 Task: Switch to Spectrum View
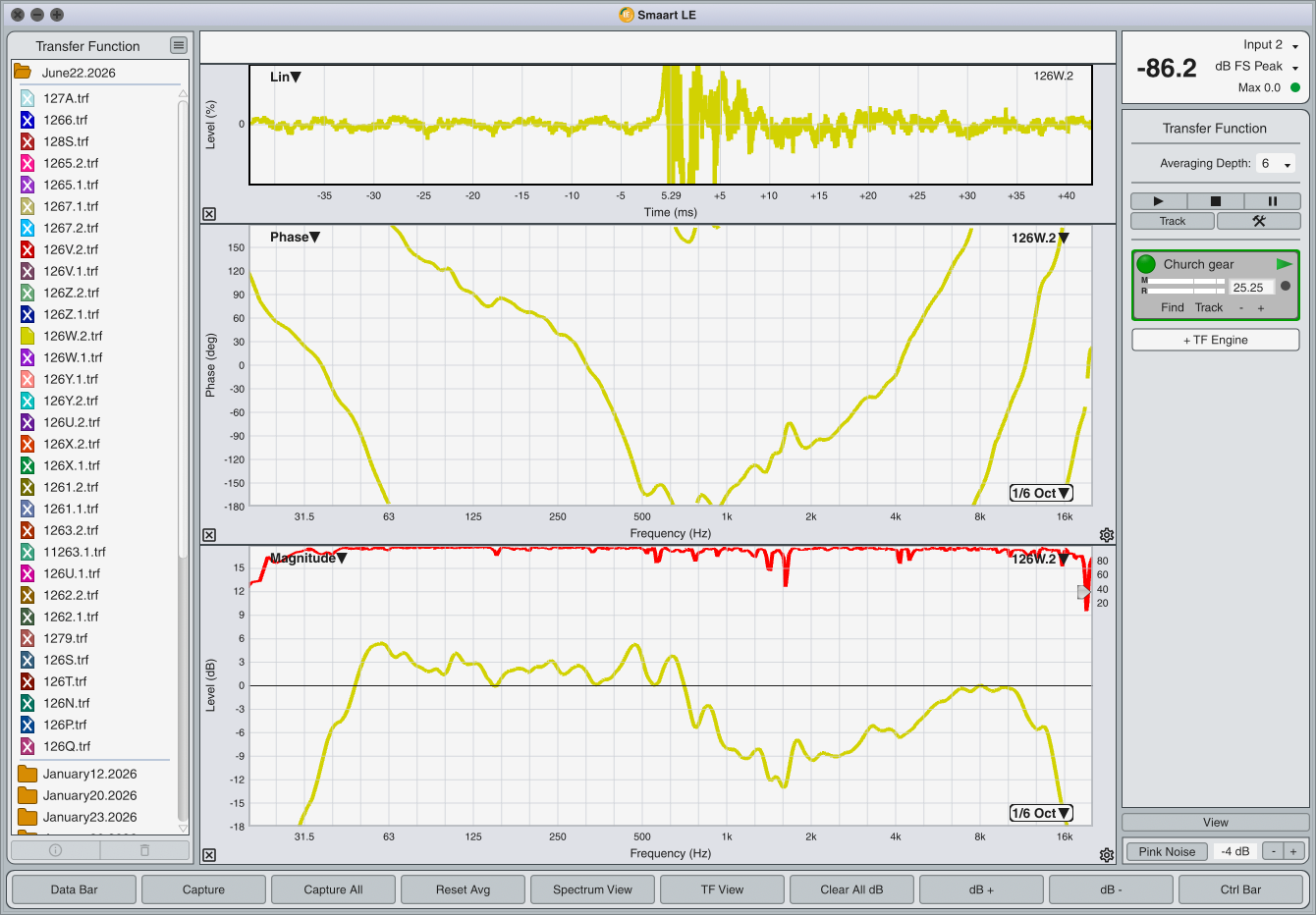[592, 889]
